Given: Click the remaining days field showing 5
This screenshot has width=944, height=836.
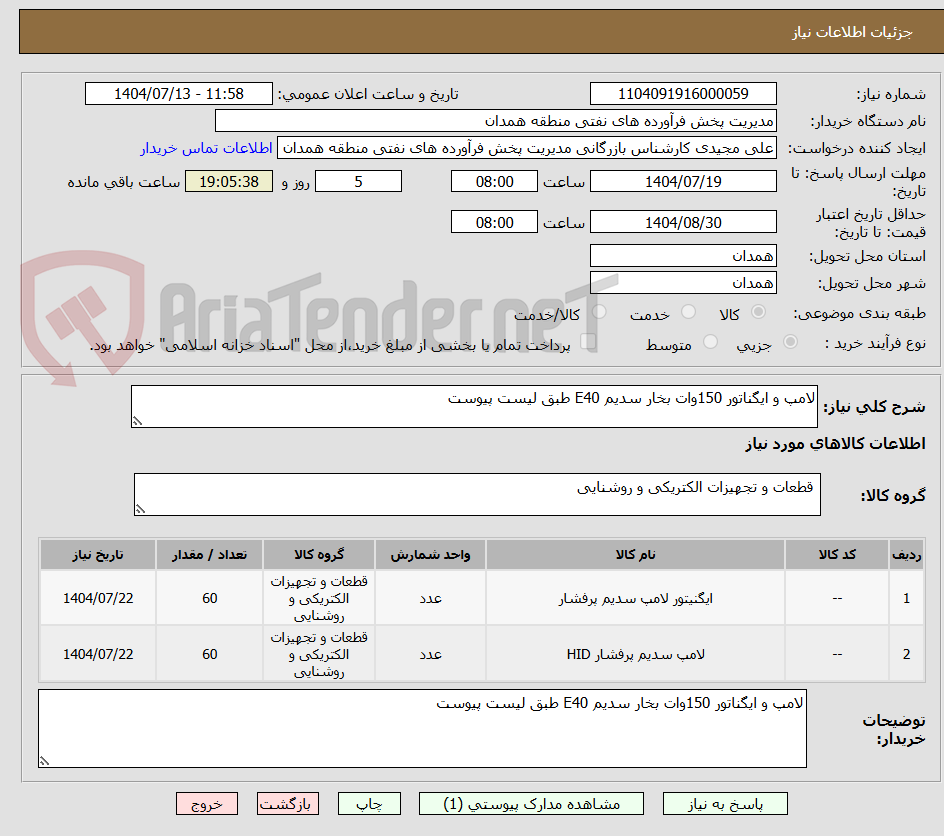Looking at the screenshot, I should tap(358, 181).
